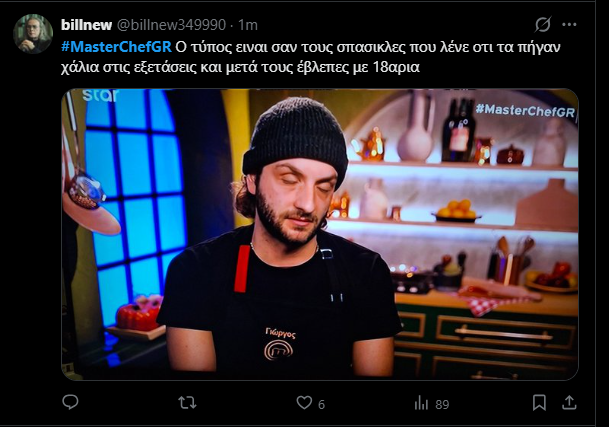Screen dimensions: 609x427
Task: Repost this tweet with the retweet icon
Action: point(187,403)
